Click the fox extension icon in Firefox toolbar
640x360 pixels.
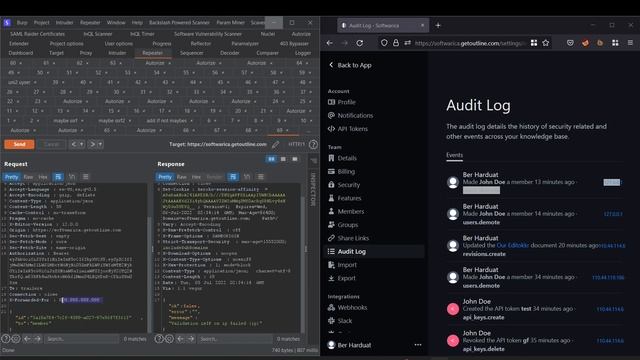pos(585,43)
